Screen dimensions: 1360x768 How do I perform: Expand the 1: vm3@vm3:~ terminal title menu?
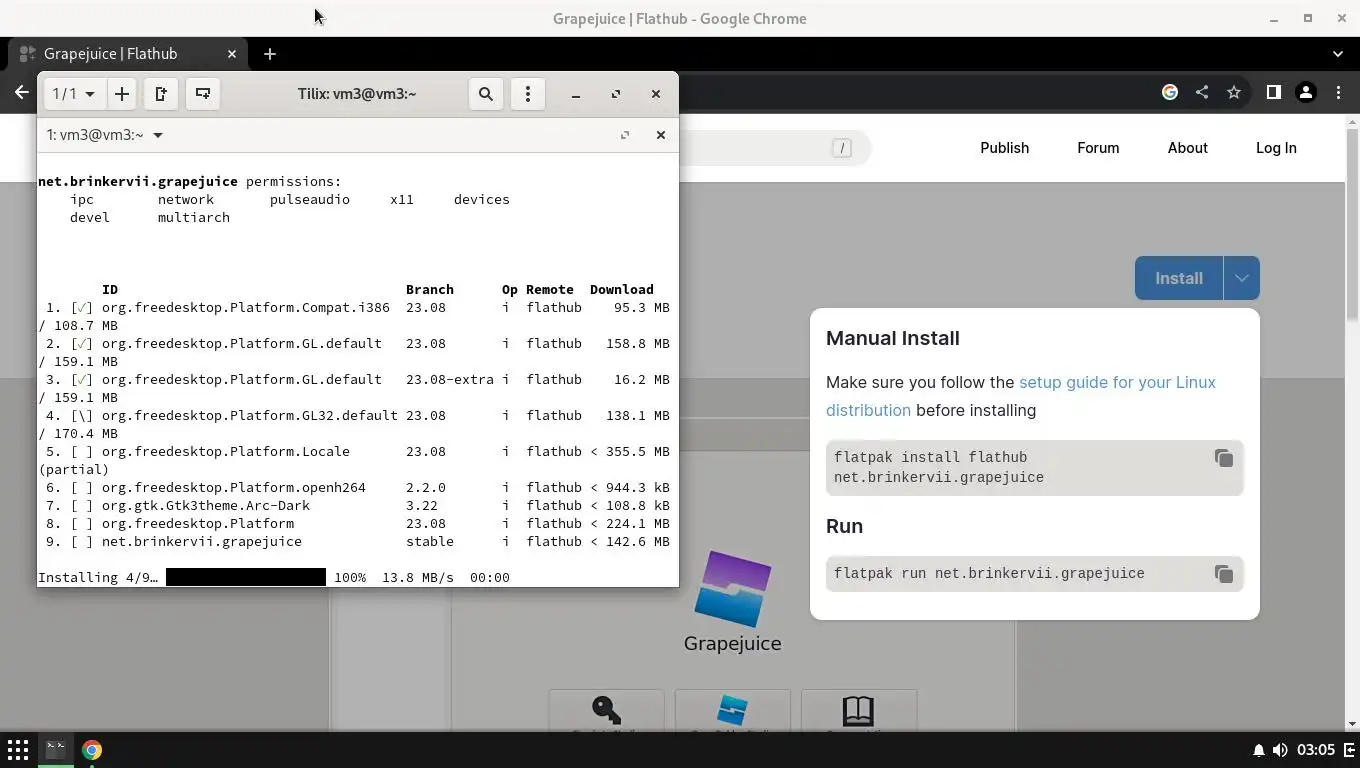tap(105, 135)
